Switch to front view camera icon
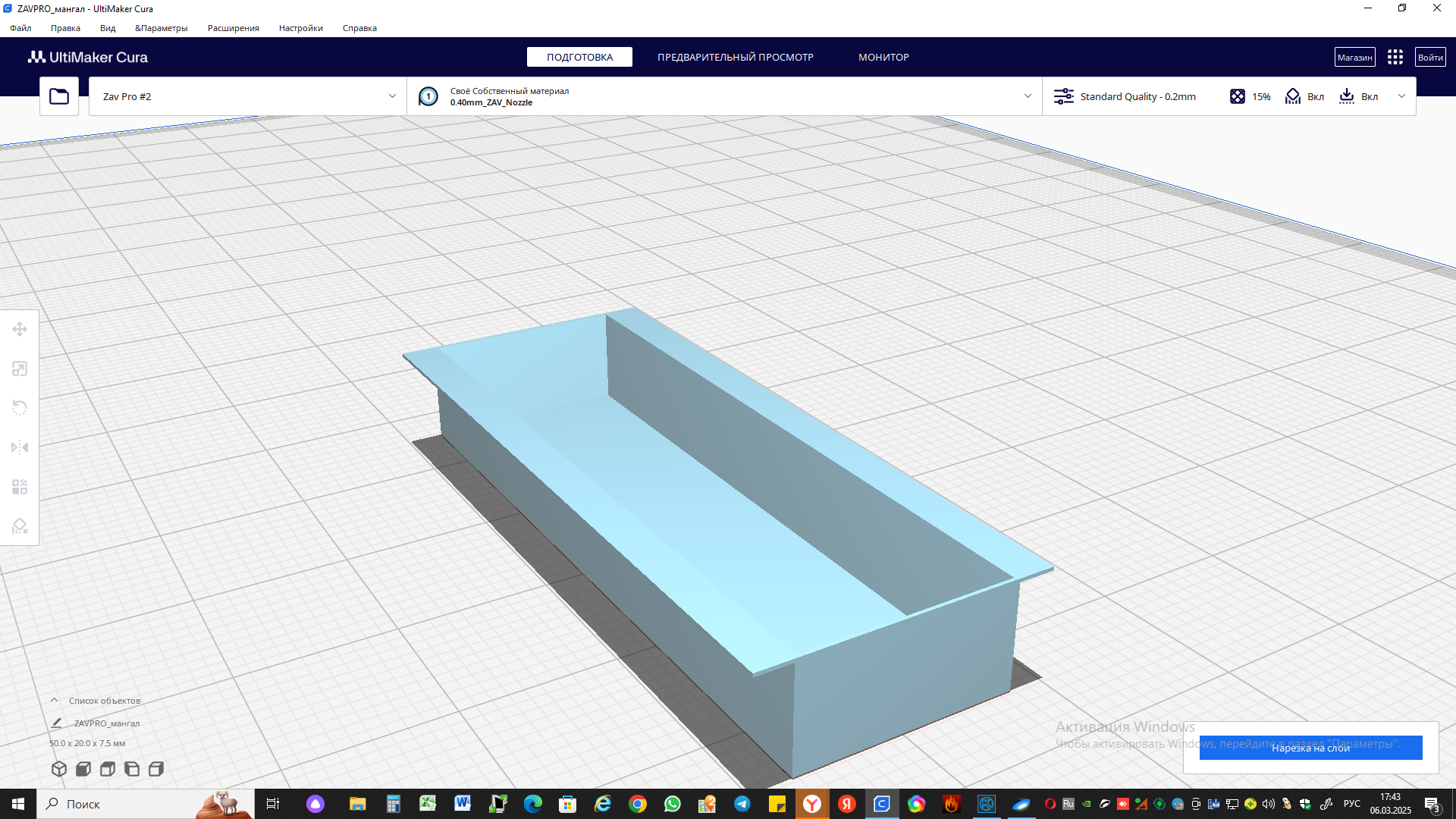Viewport: 1456px width, 819px height. coord(83,769)
